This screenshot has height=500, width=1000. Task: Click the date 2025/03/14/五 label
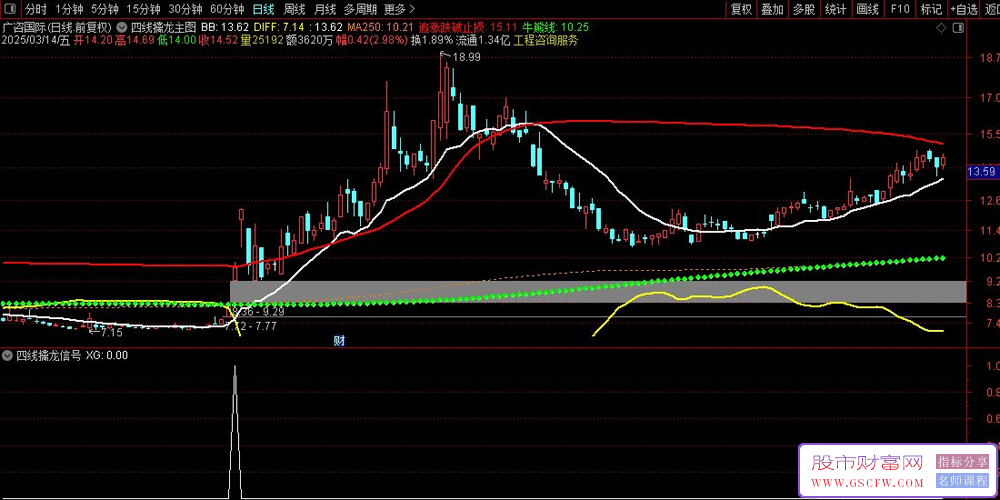[x=36, y=40]
